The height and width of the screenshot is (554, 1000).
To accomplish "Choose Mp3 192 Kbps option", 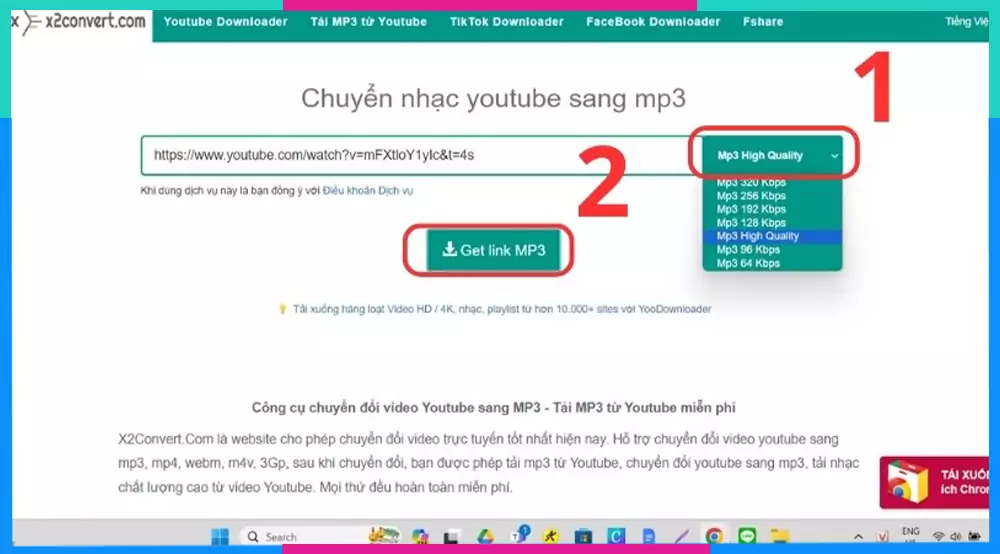I will tap(751, 209).
